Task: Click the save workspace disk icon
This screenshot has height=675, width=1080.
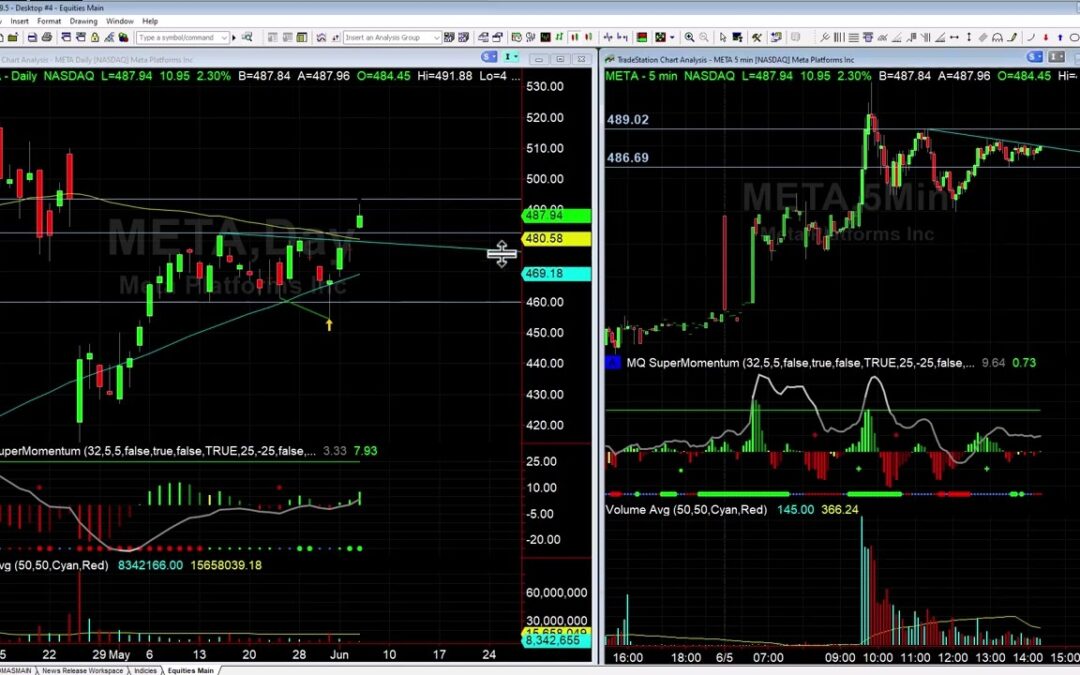Action: click(x=32, y=37)
